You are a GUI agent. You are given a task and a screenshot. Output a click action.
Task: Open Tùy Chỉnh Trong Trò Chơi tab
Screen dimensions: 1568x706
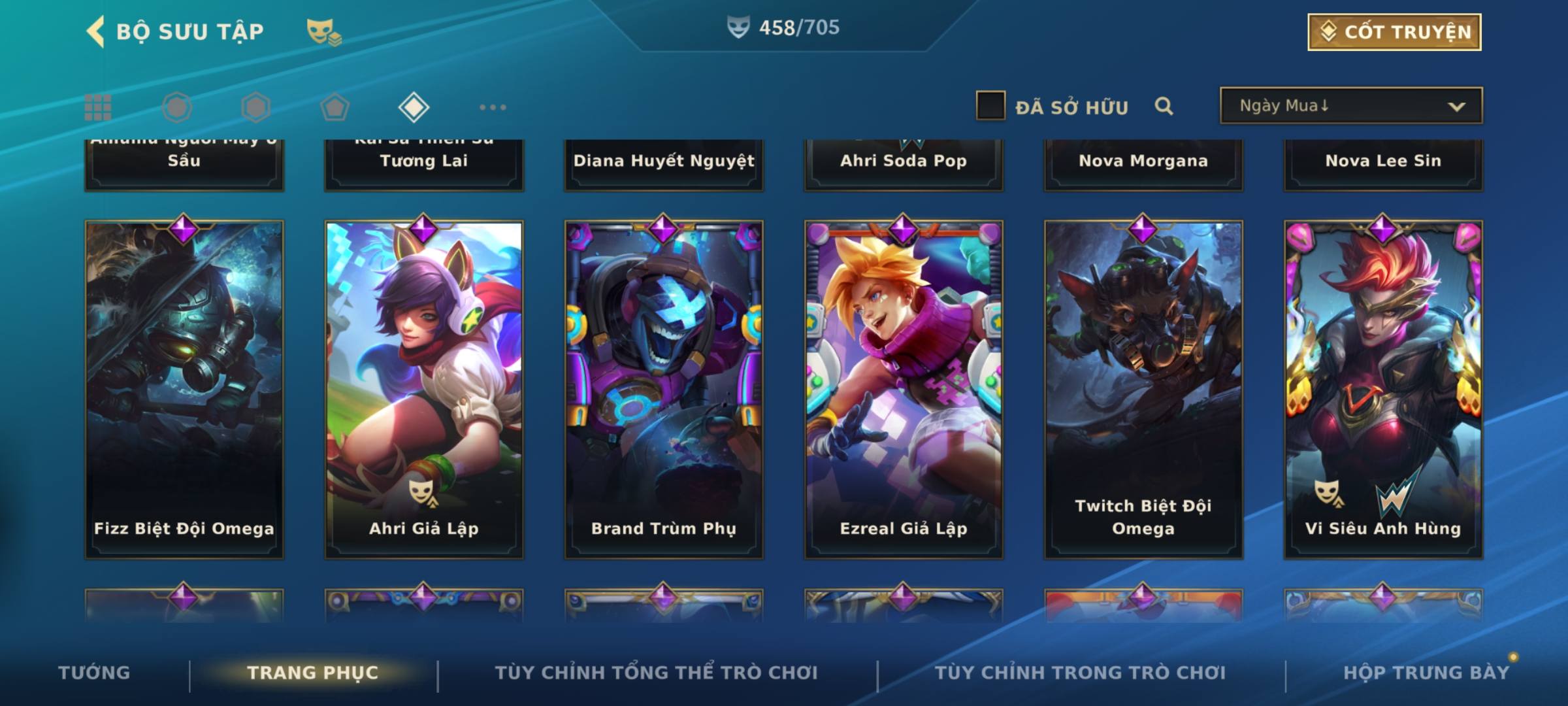[x=1080, y=673]
